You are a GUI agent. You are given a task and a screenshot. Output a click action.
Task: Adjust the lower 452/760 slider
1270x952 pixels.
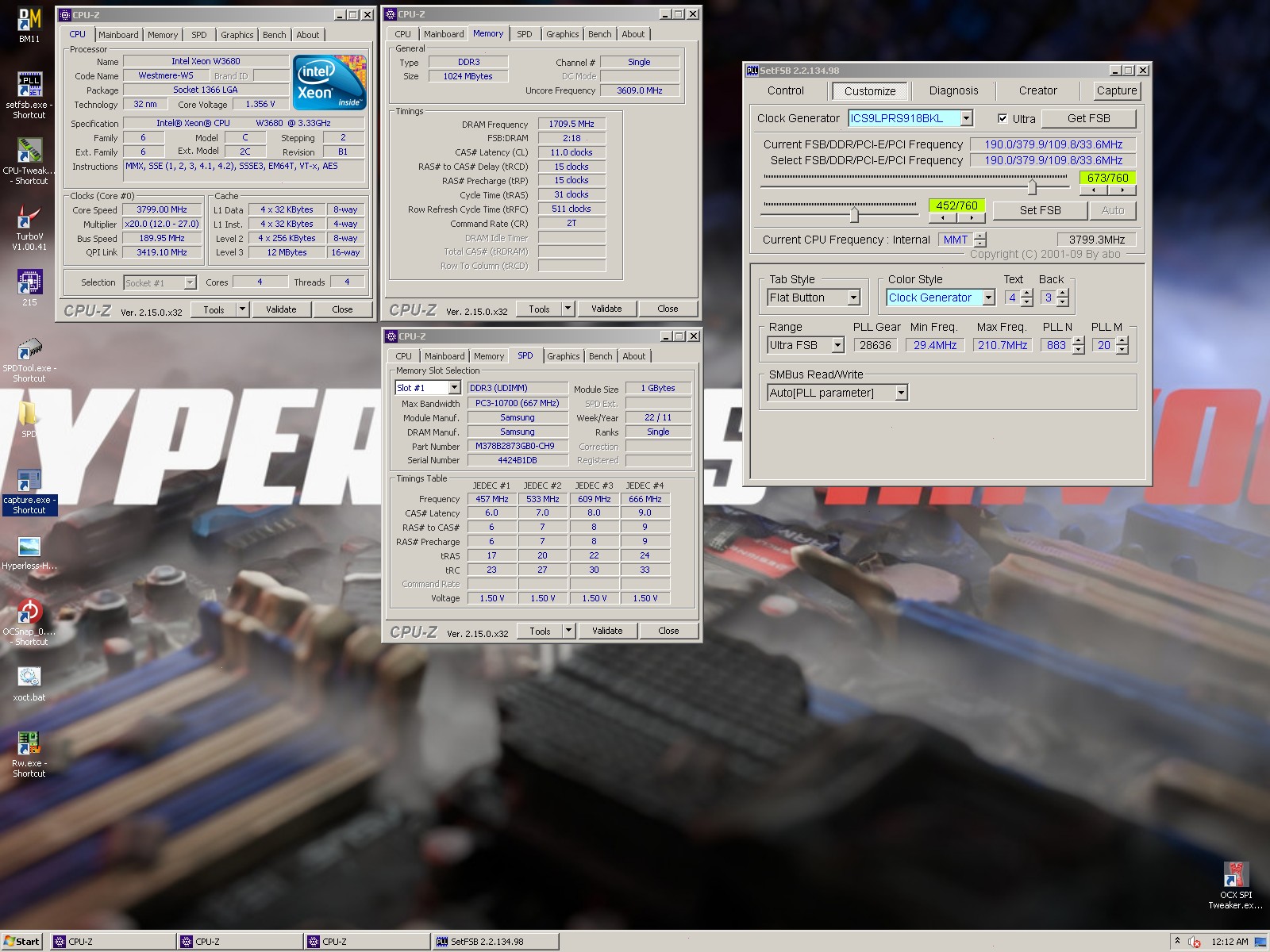point(855,214)
